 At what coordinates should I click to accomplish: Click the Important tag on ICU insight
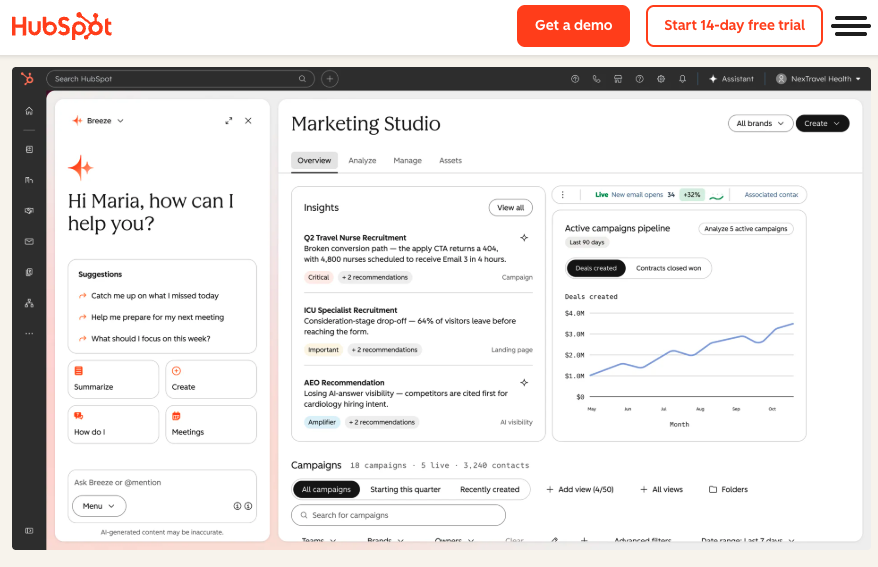point(323,350)
